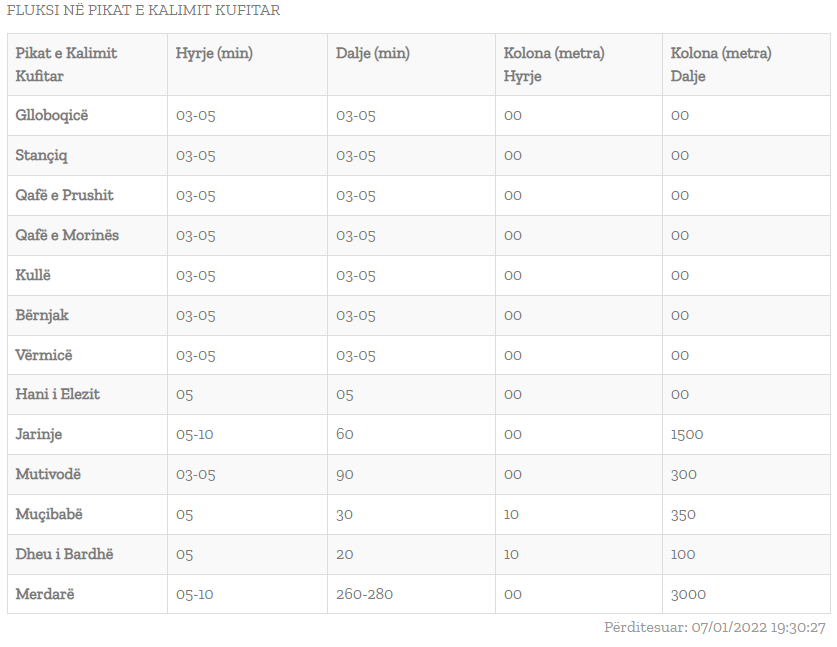Click the Glloboqicë border crossing row name
The height and width of the screenshot is (647, 837).
[52, 115]
